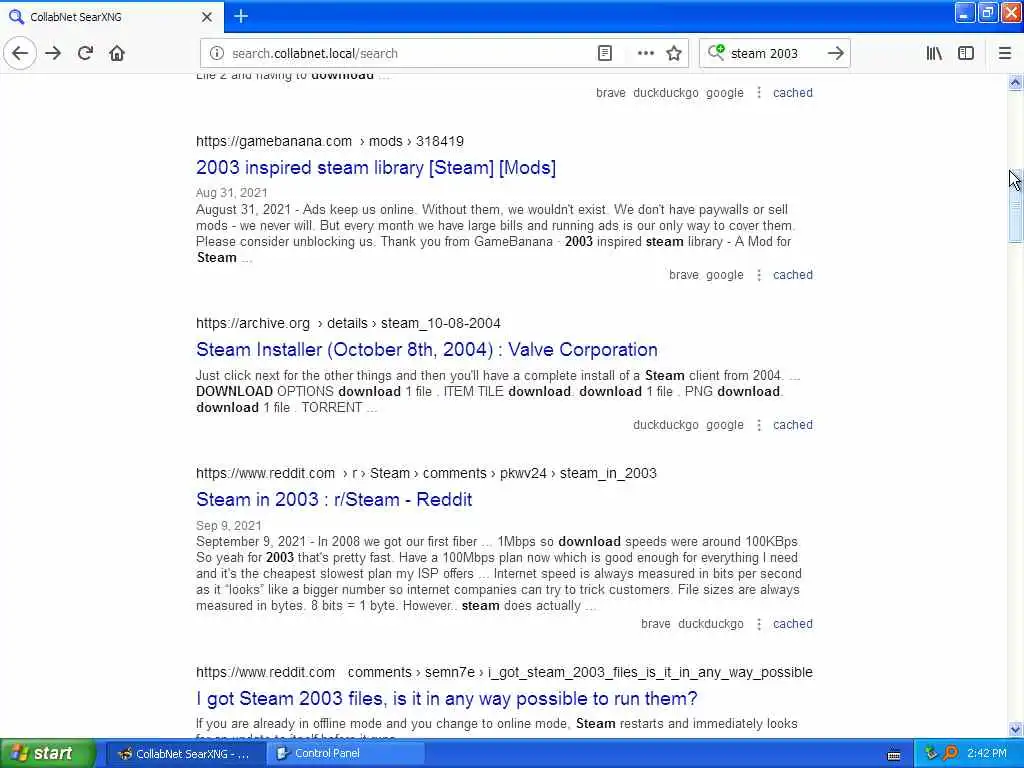Open 'Steam in 2003 : r/Steam' result
Screen dimensions: 1024x768
[334, 500]
